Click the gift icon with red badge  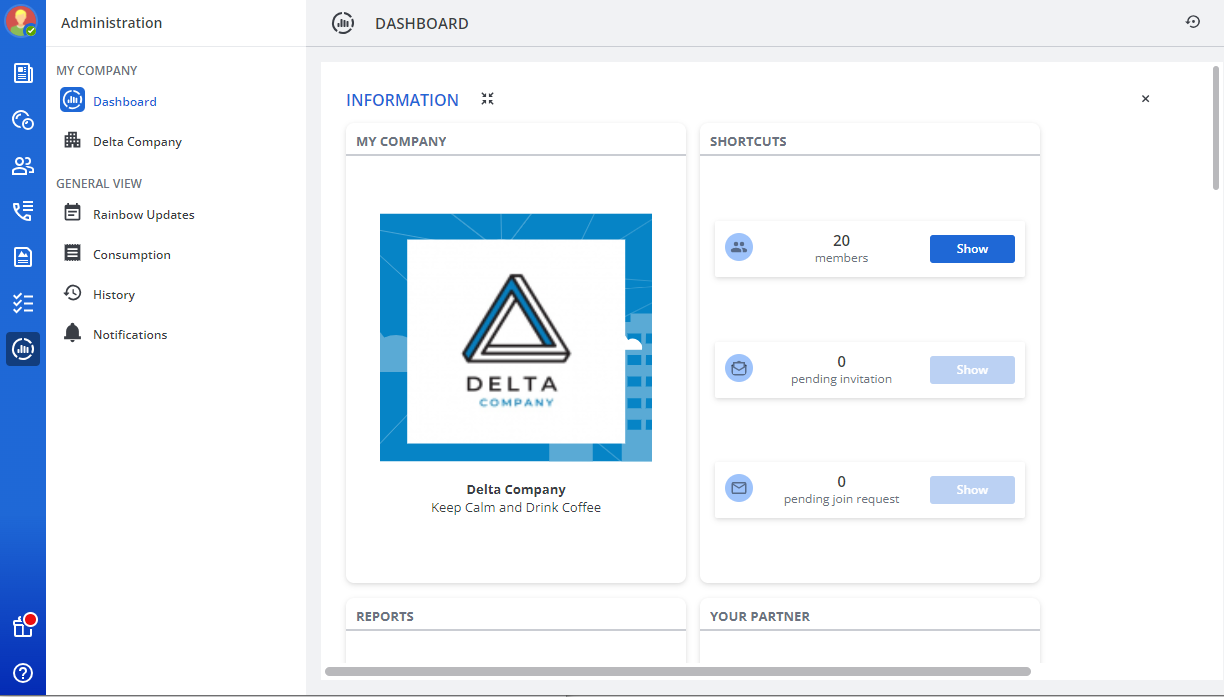[x=23, y=627]
